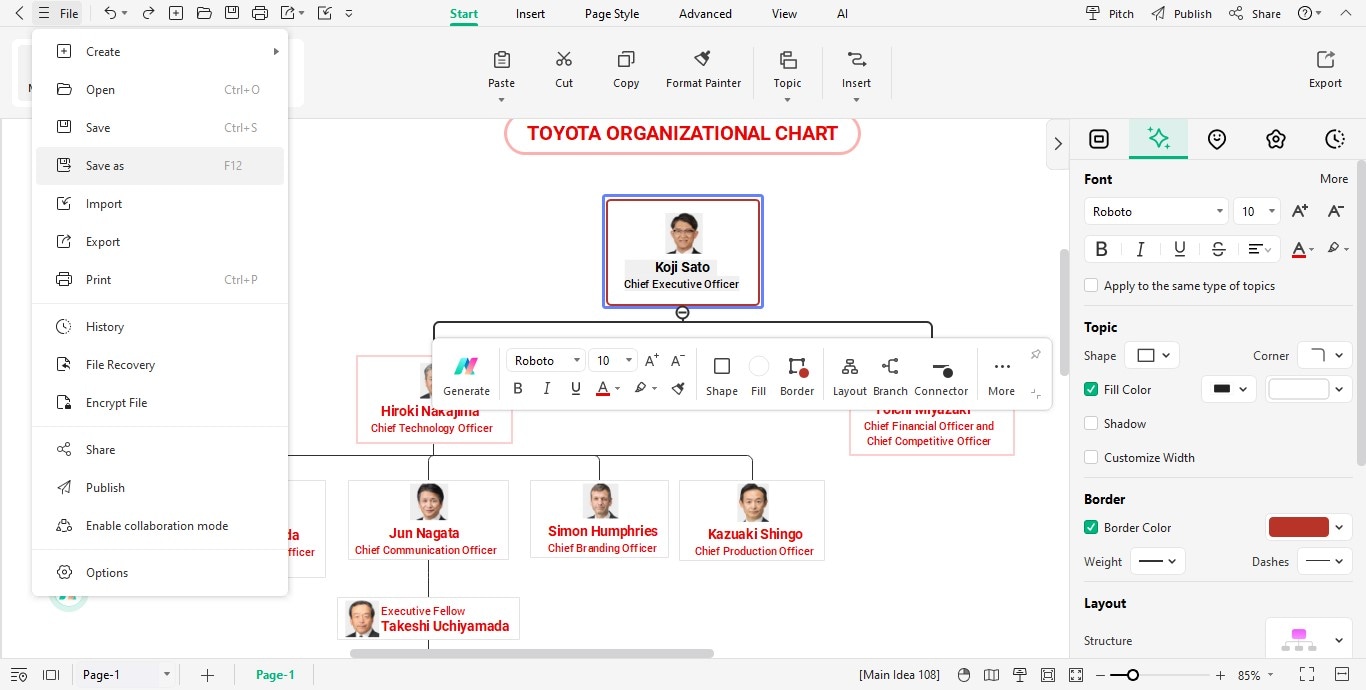Click More link in Font section
Screen dimensions: 1366x690
pyautogui.click(x=1334, y=179)
